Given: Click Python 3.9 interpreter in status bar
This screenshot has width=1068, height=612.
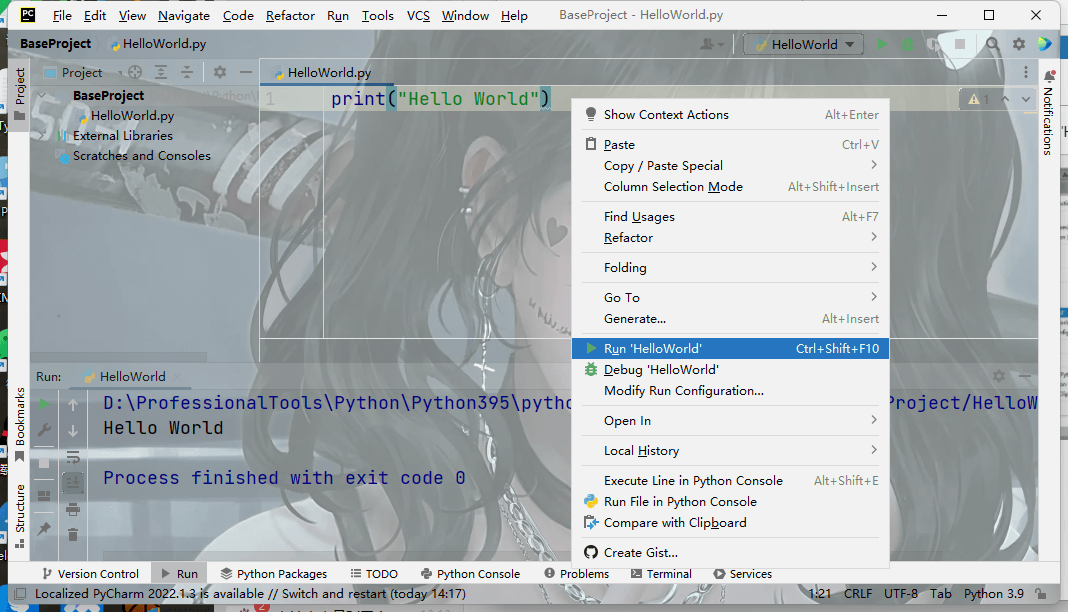Looking at the screenshot, I should click(993, 594).
